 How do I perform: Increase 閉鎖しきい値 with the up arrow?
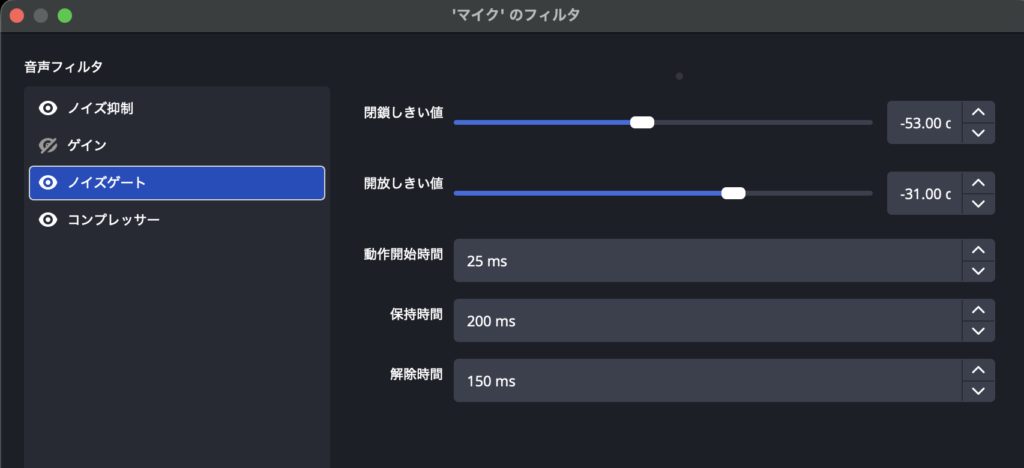tap(977, 113)
